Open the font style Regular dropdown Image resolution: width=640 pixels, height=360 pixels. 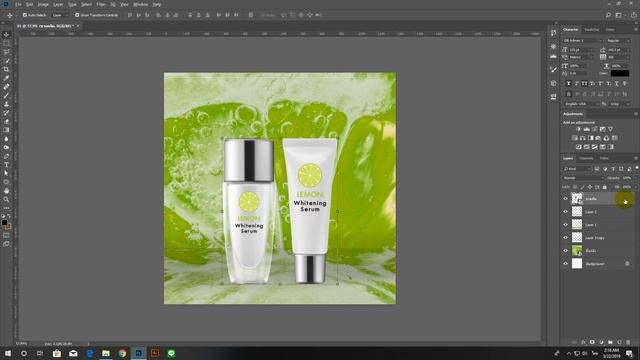(x=619, y=41)
